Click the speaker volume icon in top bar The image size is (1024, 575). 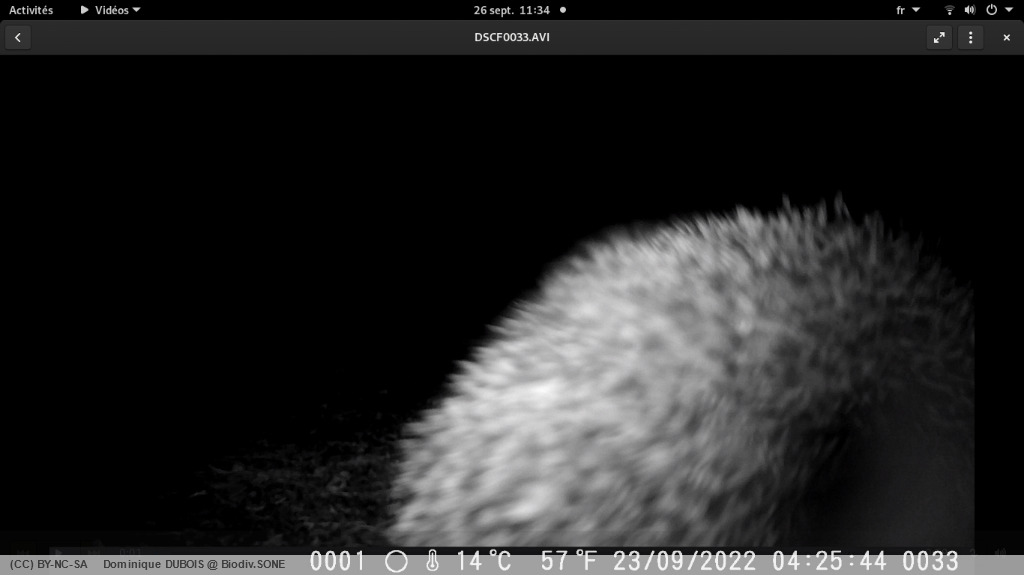[969, 10]
